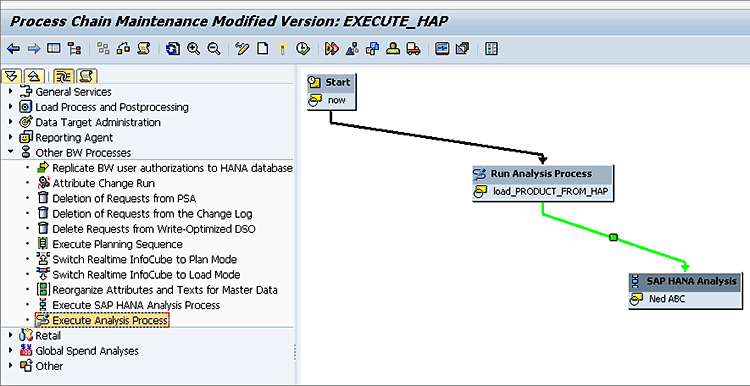Click the transport truck icon
The height and width of the screenshot is (386, 750).
[413, 48]
